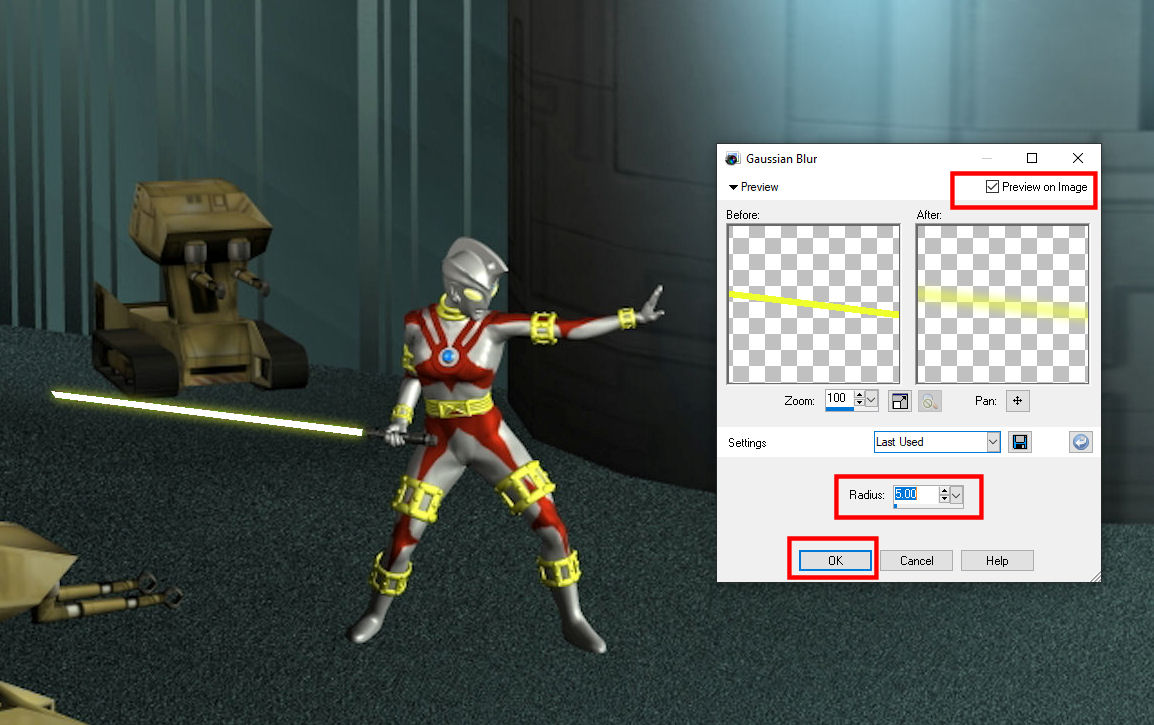Click the Gaussian Blur title bar icon
1154x725 pixels.
tap(732, 159)
